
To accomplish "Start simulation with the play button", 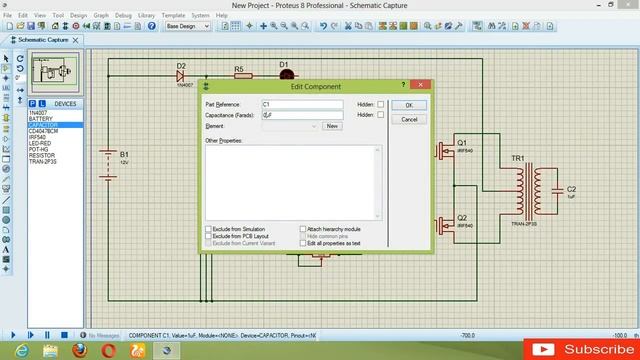I will pyautogui.click(x=13, y=335).
